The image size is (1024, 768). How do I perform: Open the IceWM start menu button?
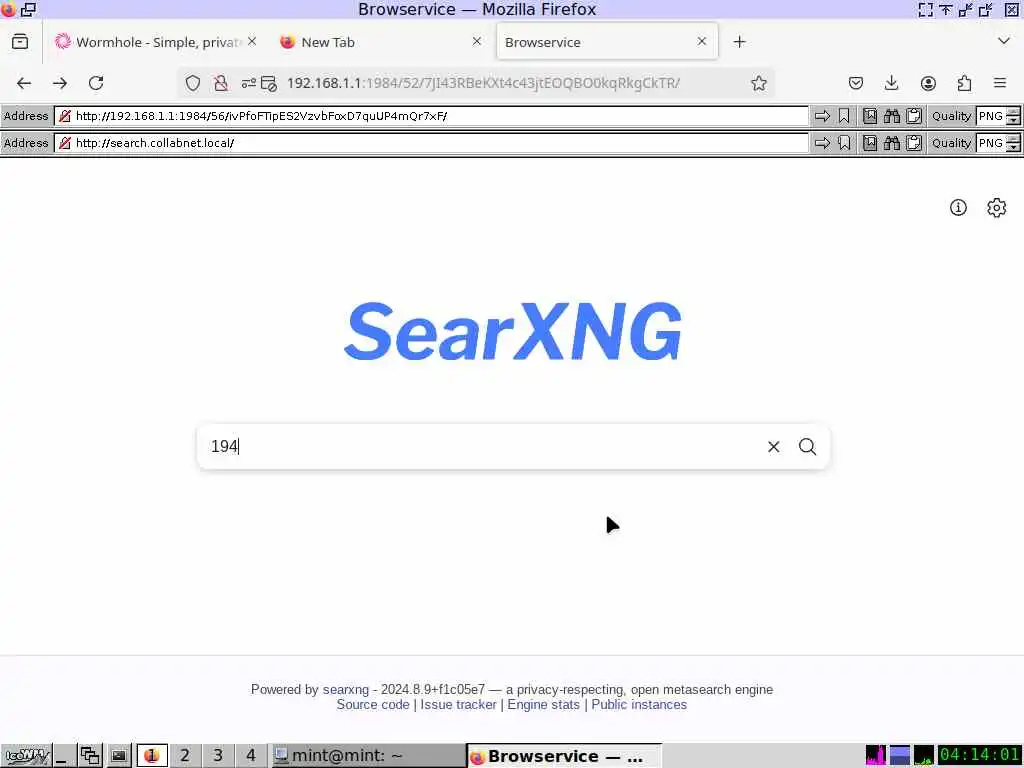click(x=26, y=756)
